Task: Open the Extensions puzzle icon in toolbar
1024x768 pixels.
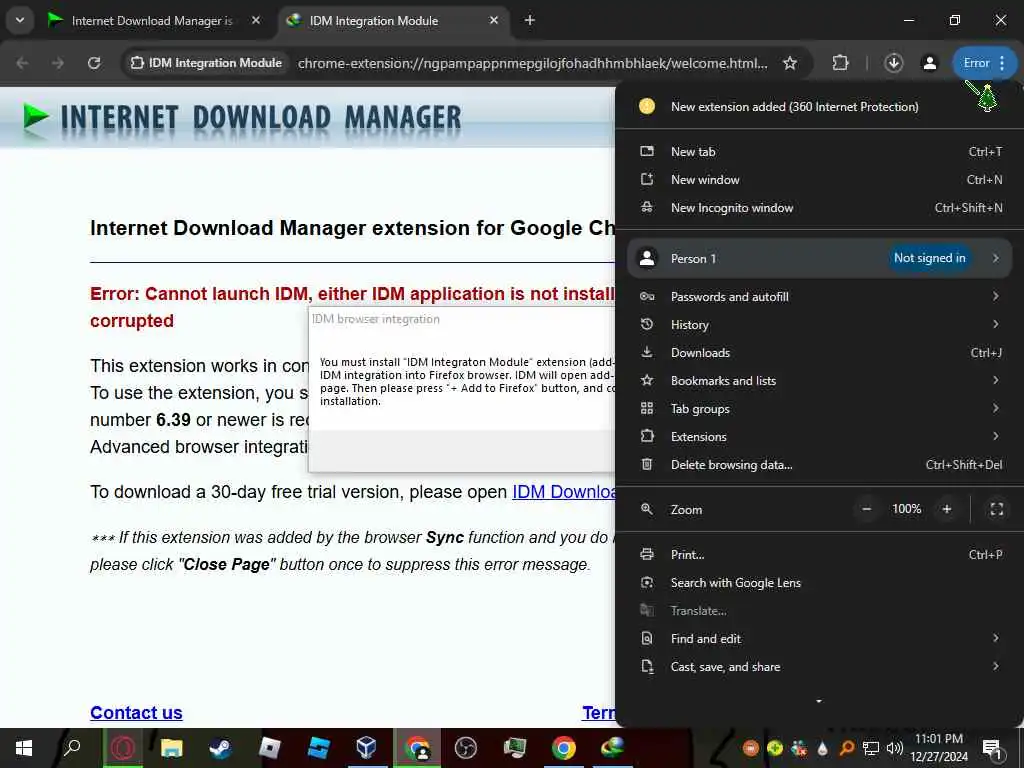Action: (840, 63)
